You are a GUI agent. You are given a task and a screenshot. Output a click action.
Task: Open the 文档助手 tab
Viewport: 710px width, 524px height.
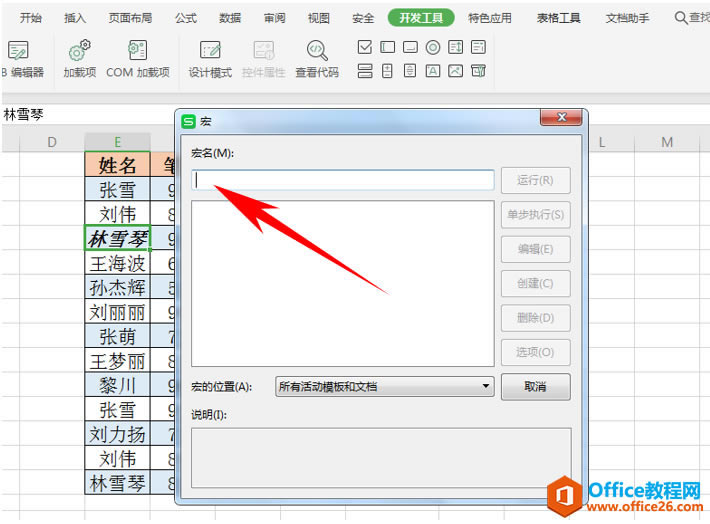(x=628, y=18)
